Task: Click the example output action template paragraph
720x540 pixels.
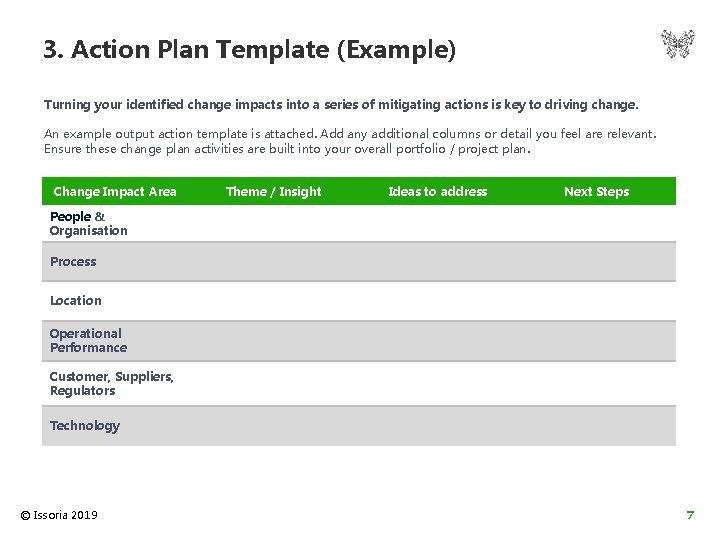Action: pos(350,141)
